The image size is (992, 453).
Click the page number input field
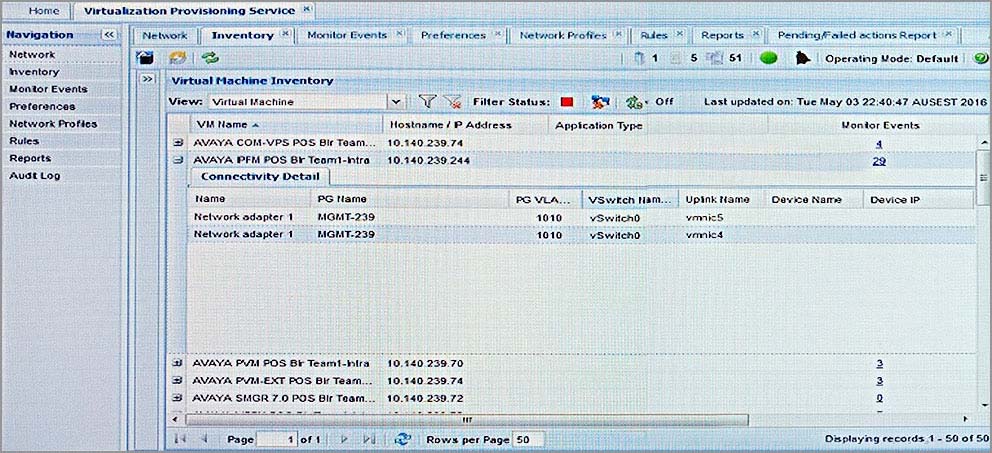click(276, 439)
